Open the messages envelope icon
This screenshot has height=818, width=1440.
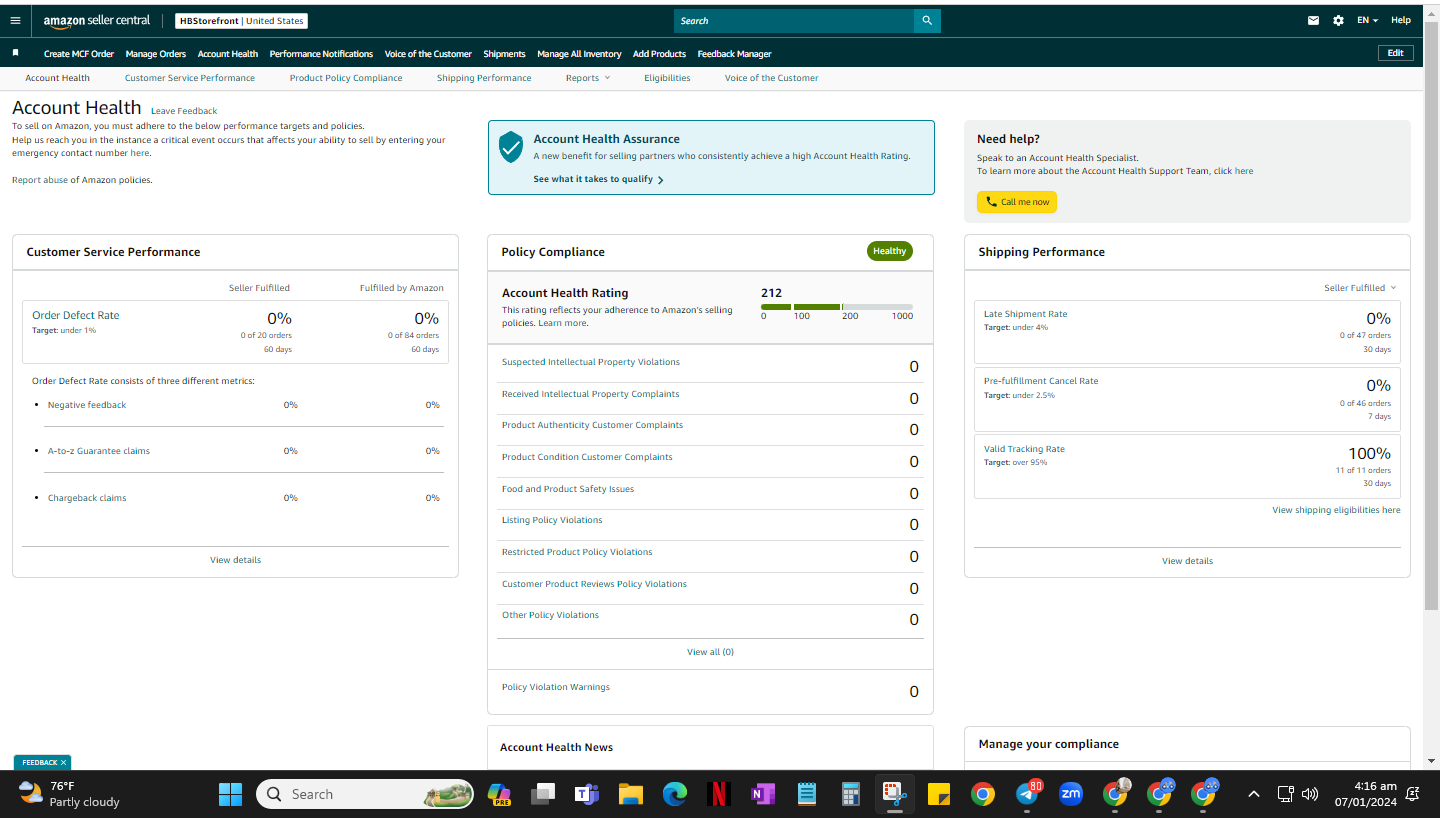[x=1313, y=20]
